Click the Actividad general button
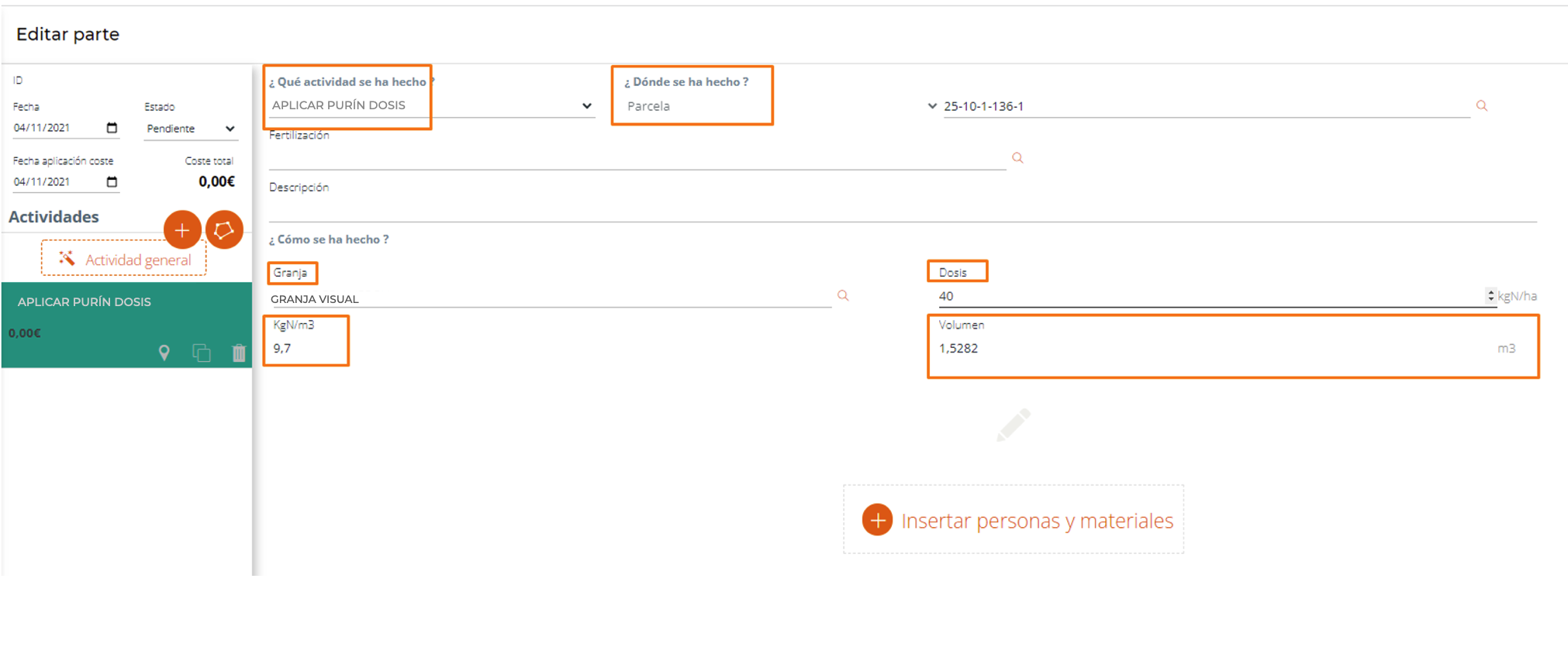Viewport: 1568px width, 668px height. (124, 260)
